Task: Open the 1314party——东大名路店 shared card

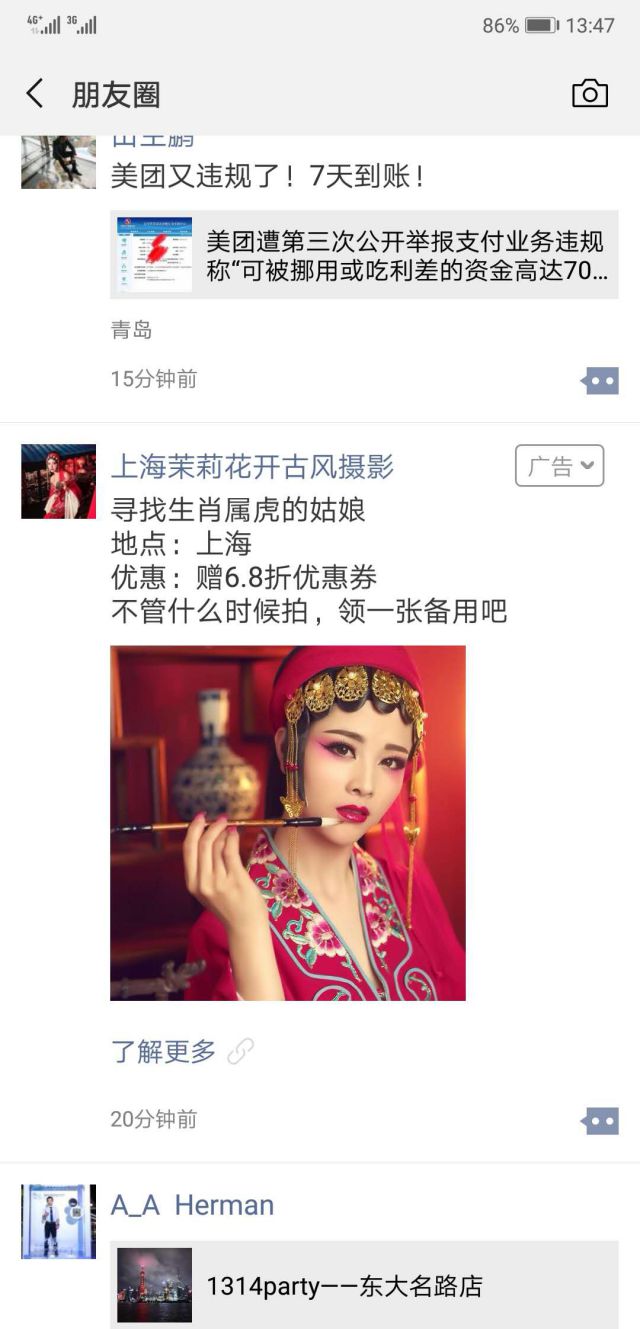Action: pyautogui.click(x=364, y=1285)
